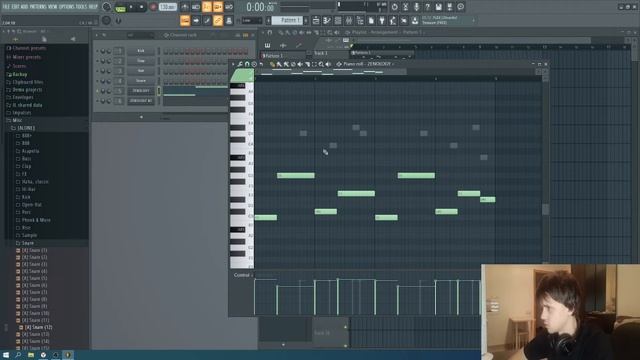Adjust the main pitch knob
This screenshot has width=640, height=360.
point(107,20)
